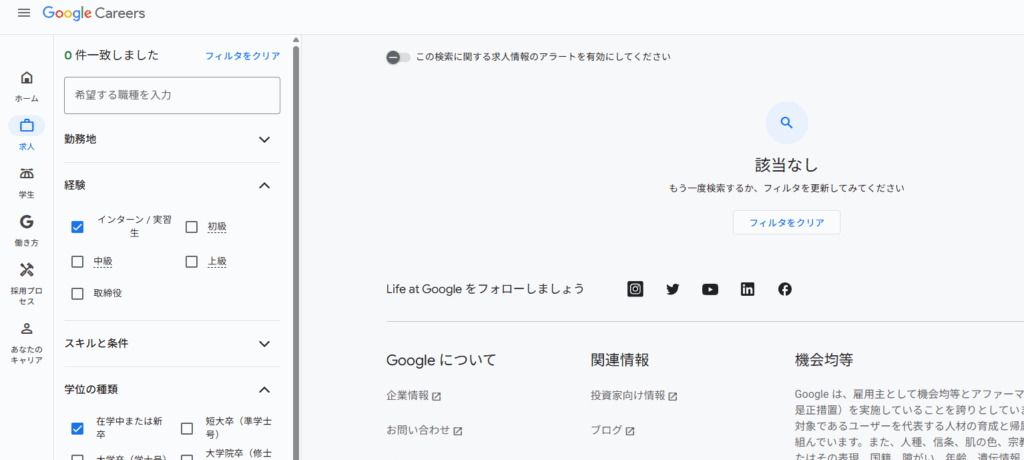Click フィルタをクリア link in filter panel
Image resolution: width=1024 pixels, height=460 pixels.
click(x=242, y=56)
